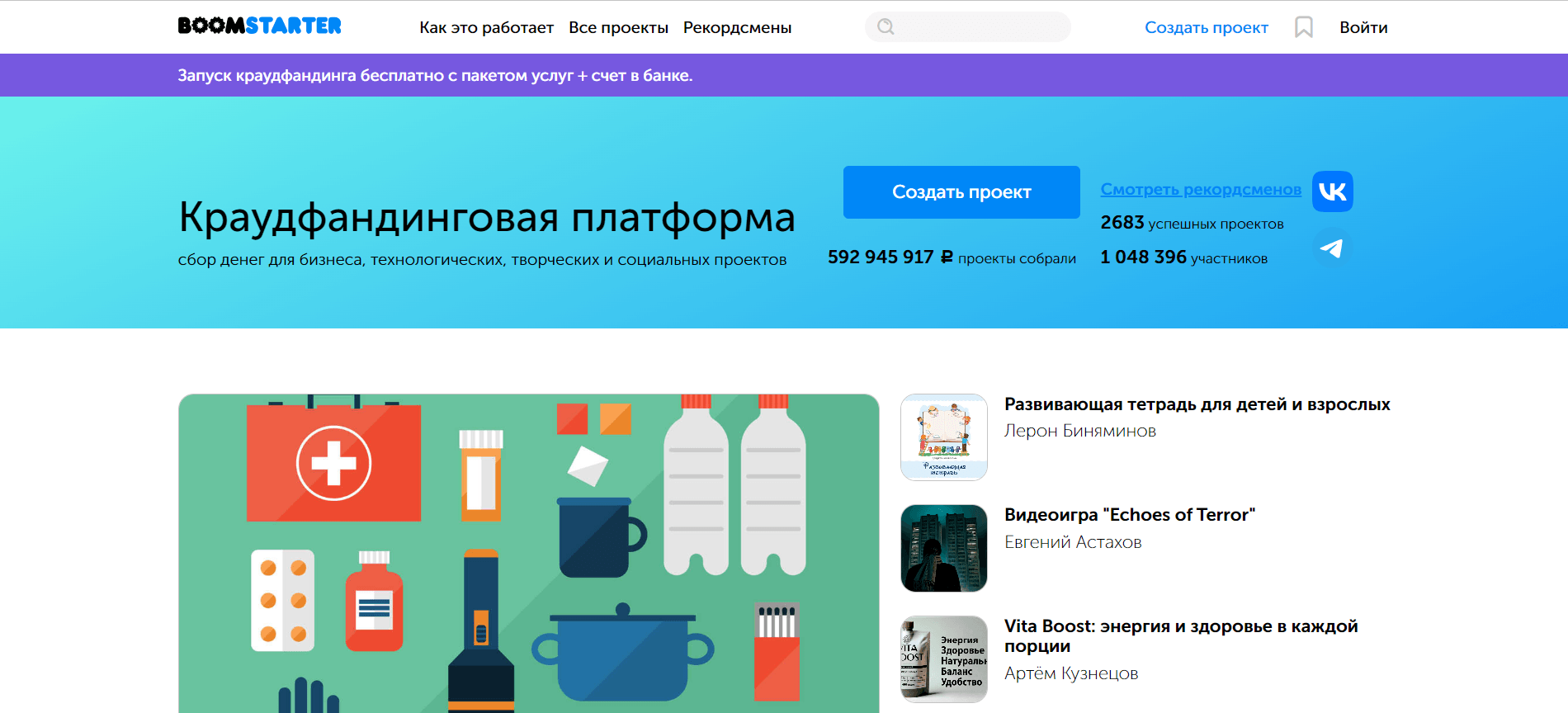Viewport: 1568px width, 713px height.
Task: Open the Видеоигра "Echoes of Terror" title
Action: [1130, 515]
